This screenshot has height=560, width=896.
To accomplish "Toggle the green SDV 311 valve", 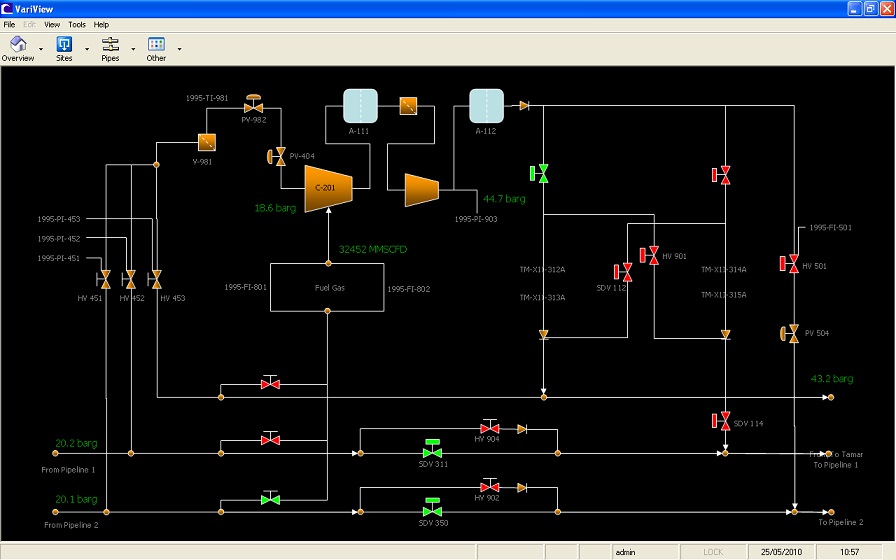I will pos(433,451).
